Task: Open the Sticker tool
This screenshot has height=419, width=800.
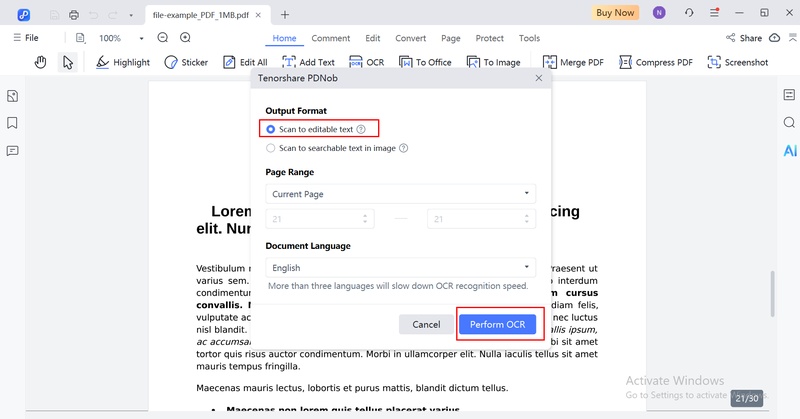Action: (186, 62)
